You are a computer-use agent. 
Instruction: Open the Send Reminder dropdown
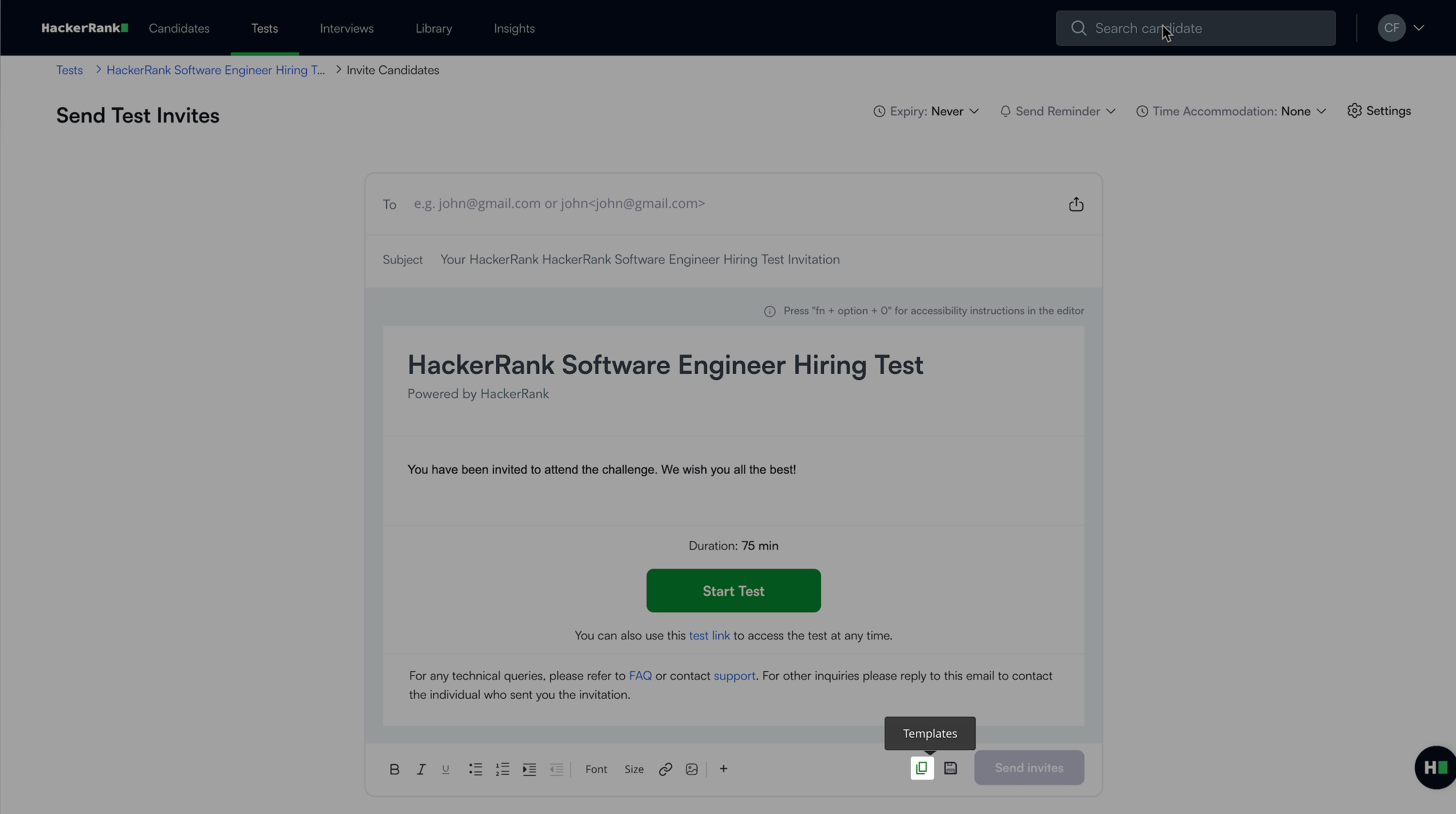[1057, 111]
